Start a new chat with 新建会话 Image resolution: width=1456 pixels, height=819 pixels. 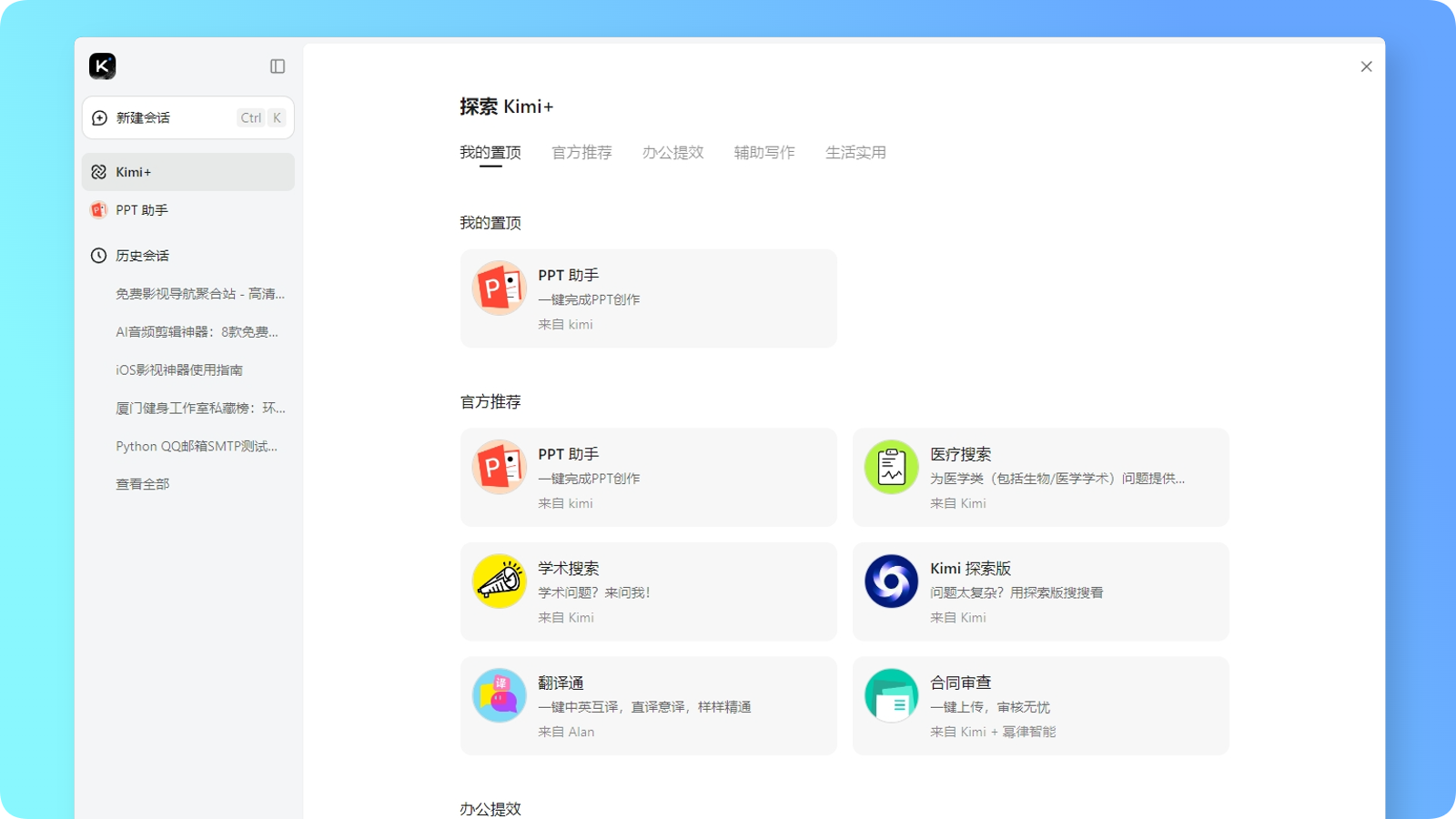click(x=188, y=118)
